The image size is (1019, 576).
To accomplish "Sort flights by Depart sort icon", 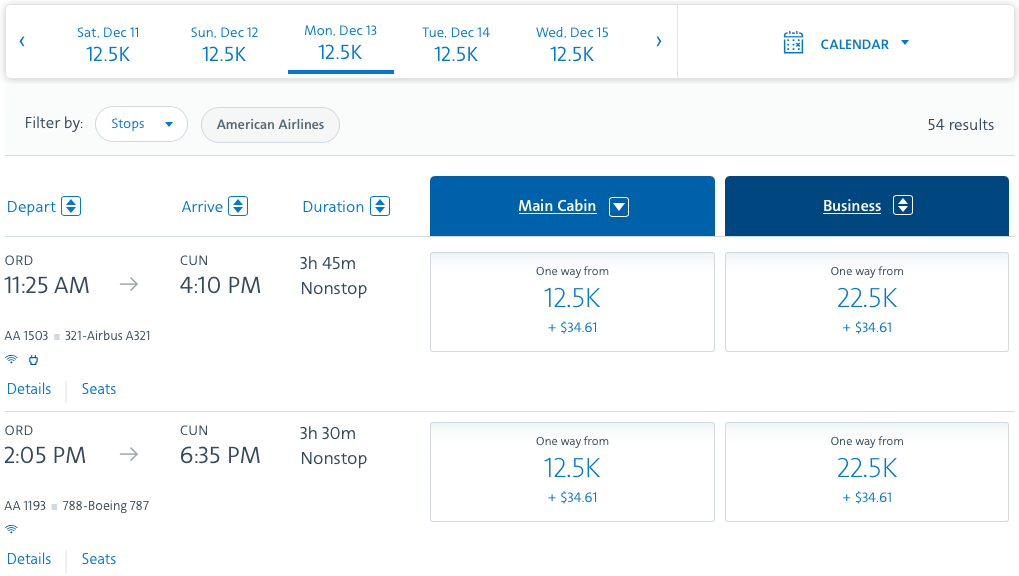I will click(71, 206).
